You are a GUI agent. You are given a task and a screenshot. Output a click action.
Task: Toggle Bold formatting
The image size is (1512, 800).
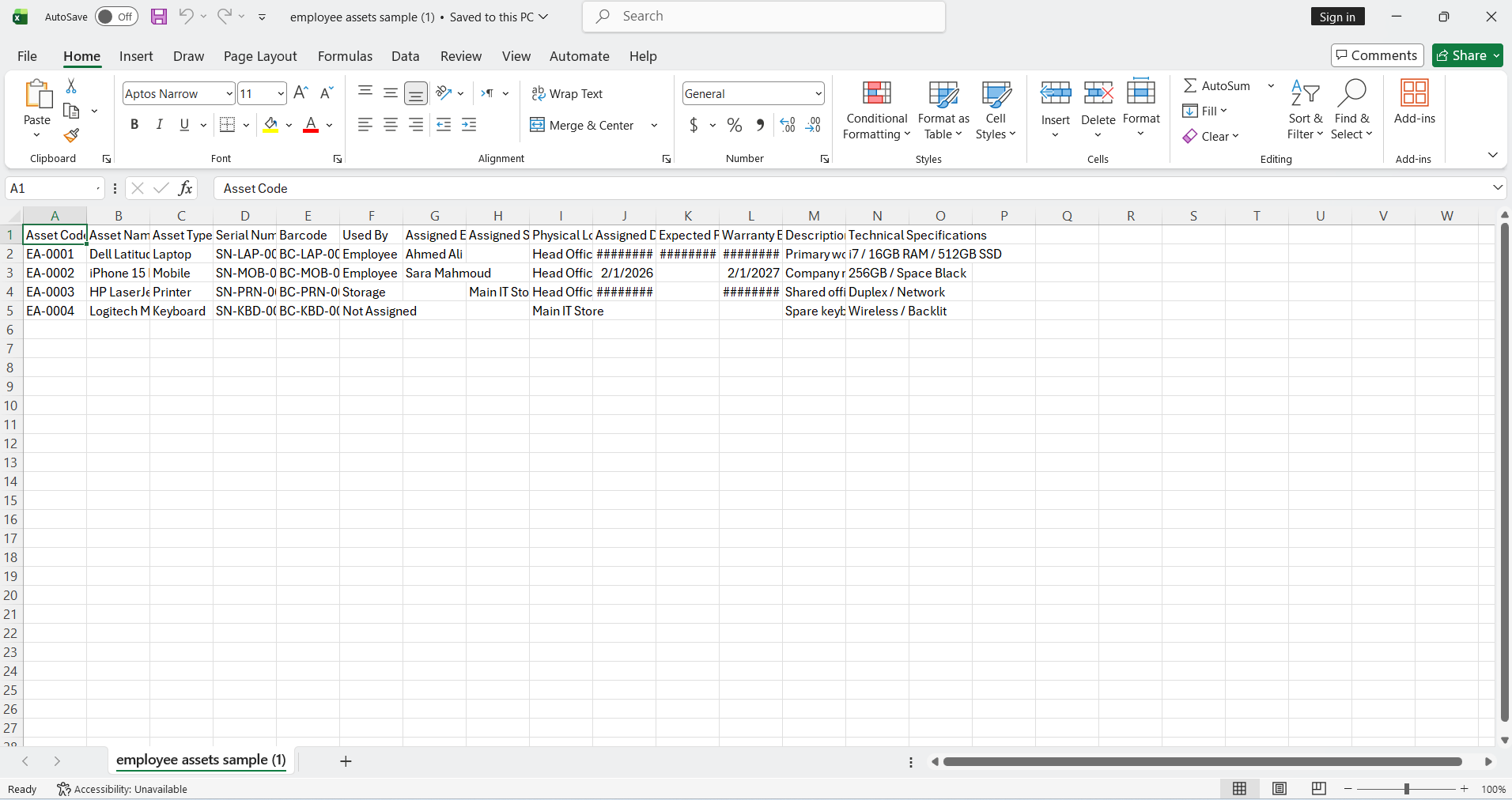(134, 125)
